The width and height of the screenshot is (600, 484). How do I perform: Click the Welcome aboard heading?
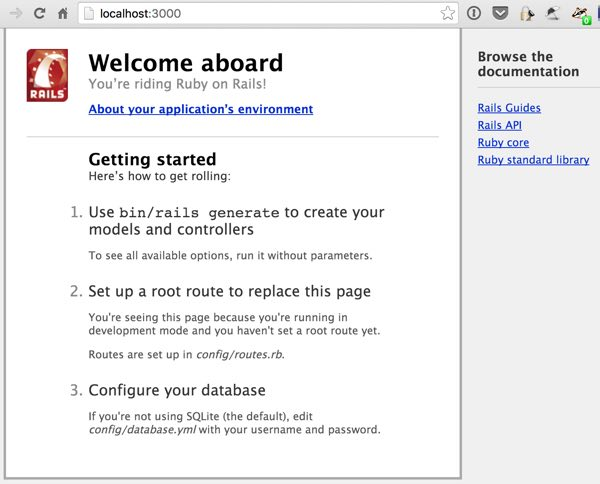point(186,63)
